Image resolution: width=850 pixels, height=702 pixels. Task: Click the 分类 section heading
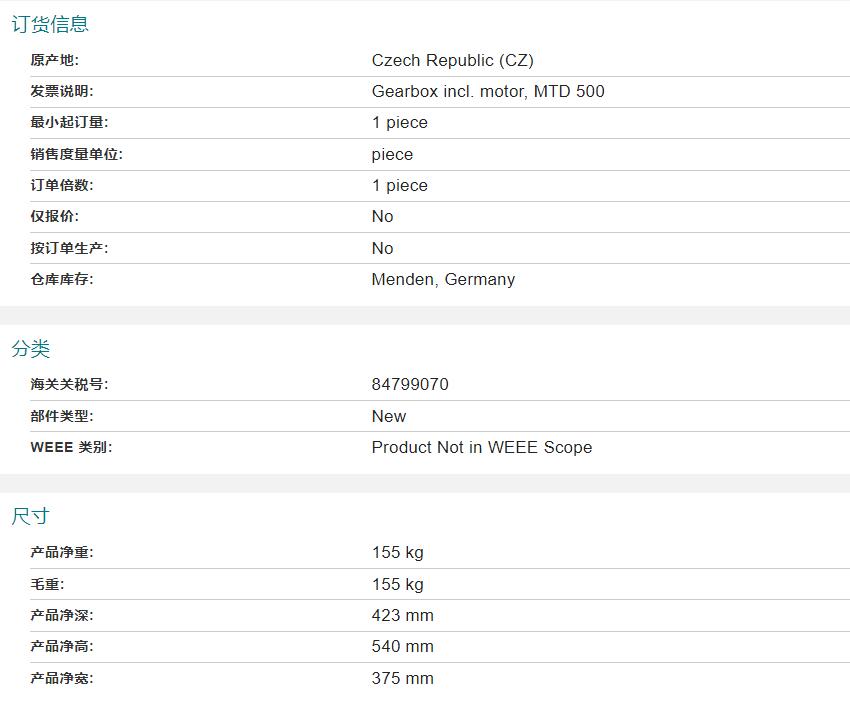31,349
